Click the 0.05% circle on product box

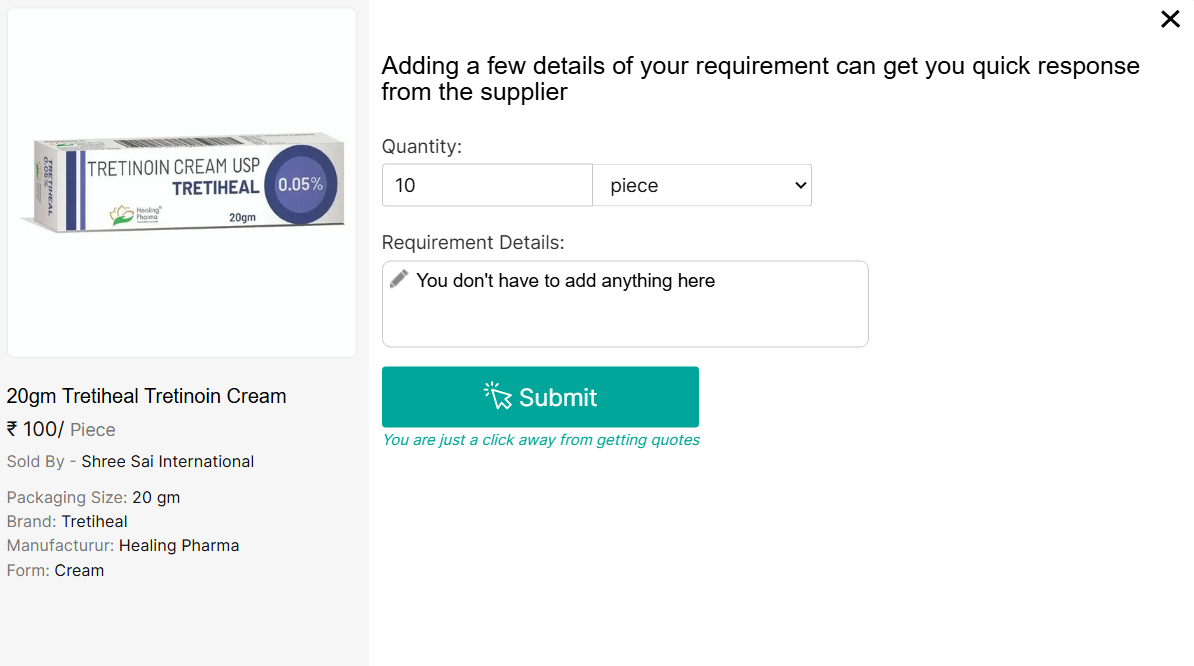[x=300, y=184]
